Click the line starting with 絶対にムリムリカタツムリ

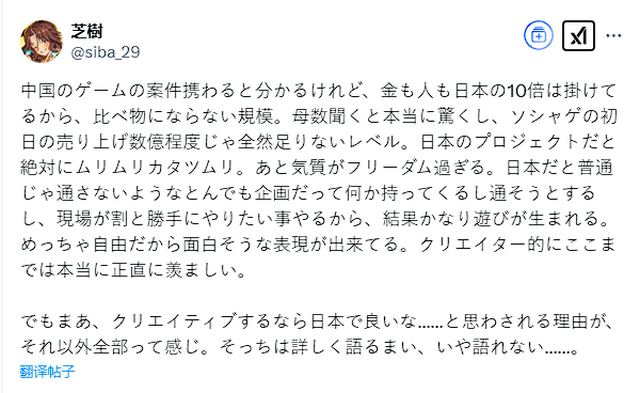(x=317, y=168)
